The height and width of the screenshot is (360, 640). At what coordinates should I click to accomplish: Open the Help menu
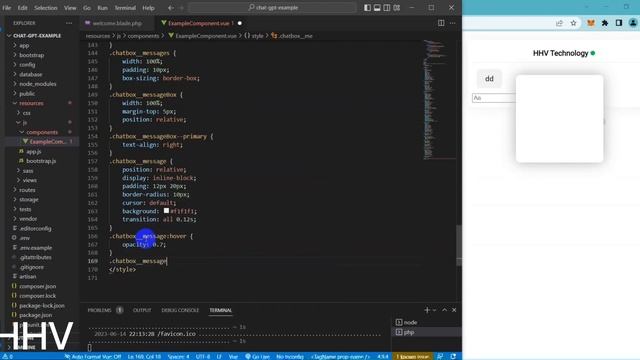click(148, 8)
